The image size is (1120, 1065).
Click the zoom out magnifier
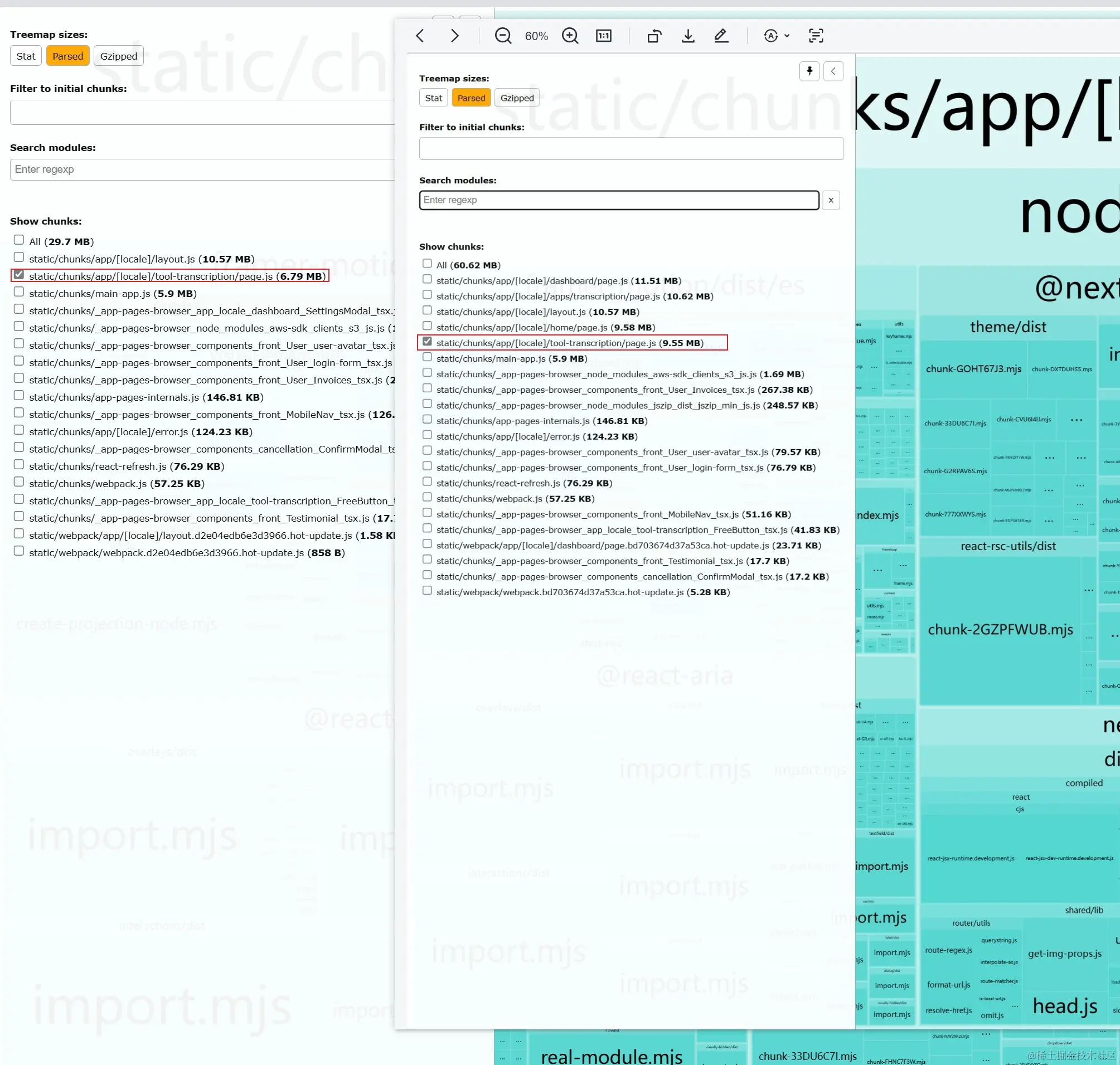(503, 36)
